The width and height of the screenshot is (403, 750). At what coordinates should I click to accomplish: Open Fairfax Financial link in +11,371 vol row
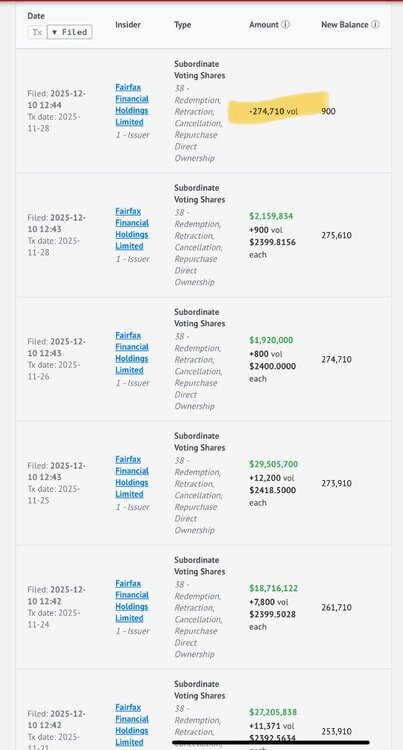pos(132,725)
